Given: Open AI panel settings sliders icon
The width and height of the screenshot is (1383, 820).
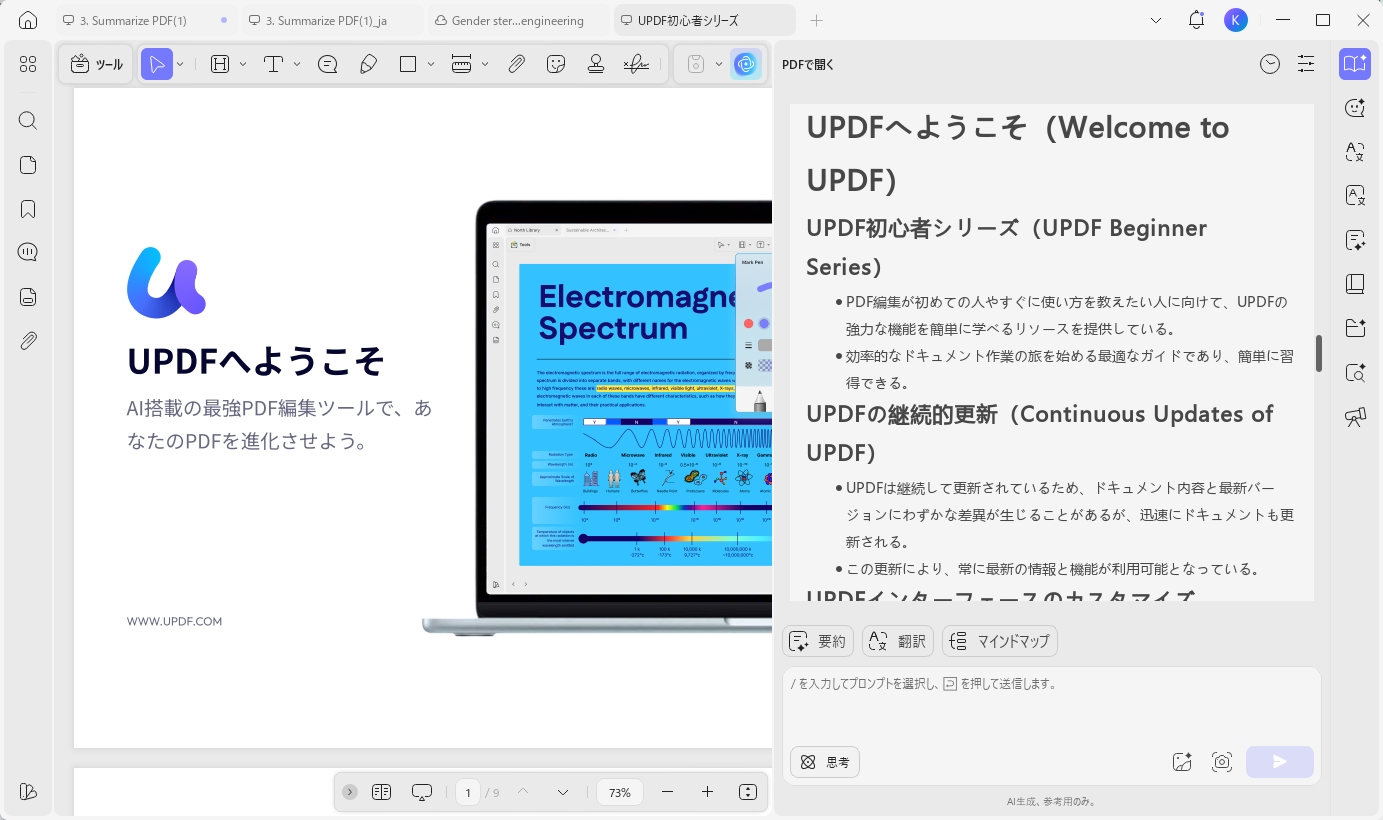Looking at the screenshot, I should pos(1306,64).
